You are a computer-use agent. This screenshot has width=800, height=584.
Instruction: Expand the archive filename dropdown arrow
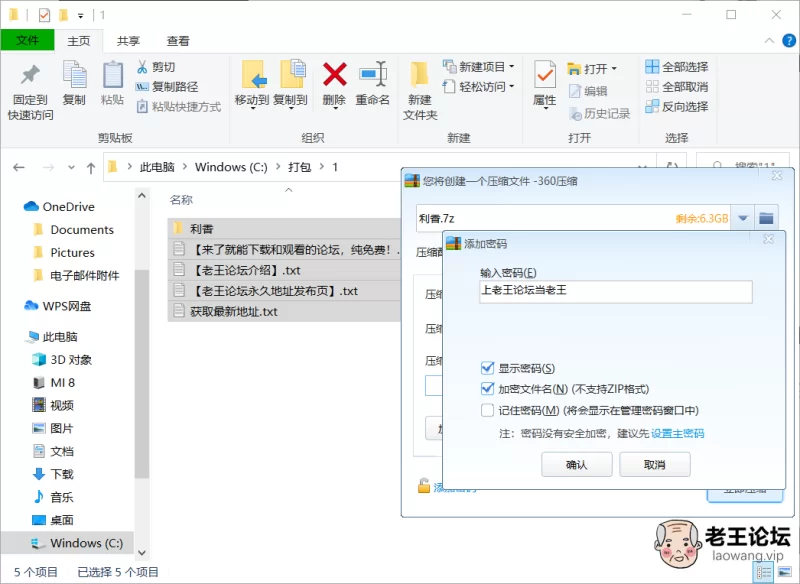click(x=743, y=217)
